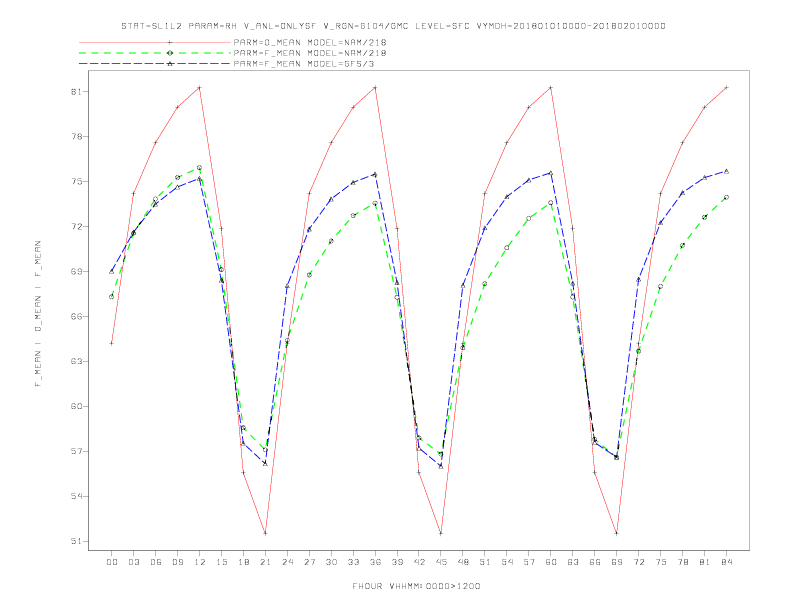Click blue GFS triangle marker at hour 00
The height and width of the screenshot is (612, 792).
pos(112,271)
